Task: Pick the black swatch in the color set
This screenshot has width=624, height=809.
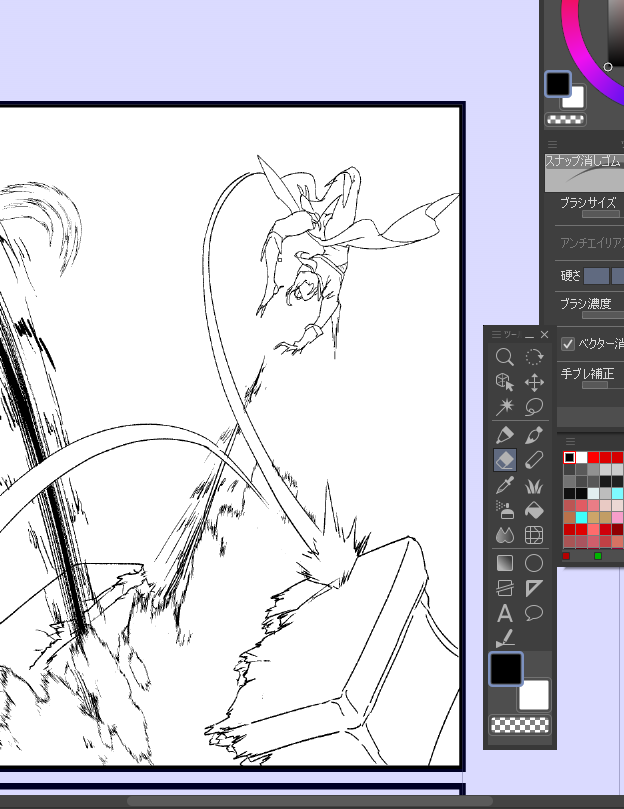Action: point(569,457)
